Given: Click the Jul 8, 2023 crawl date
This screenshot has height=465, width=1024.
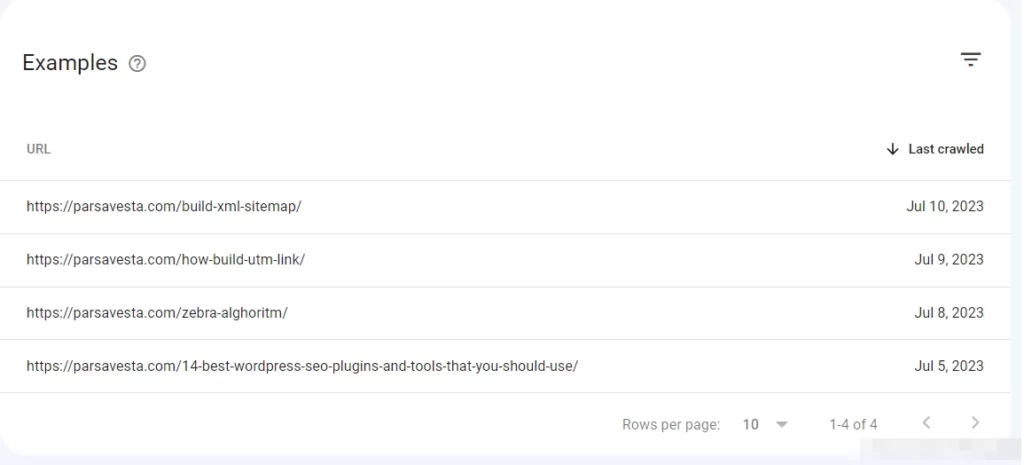Looking at the screenshot, I should tap(948, 313).
